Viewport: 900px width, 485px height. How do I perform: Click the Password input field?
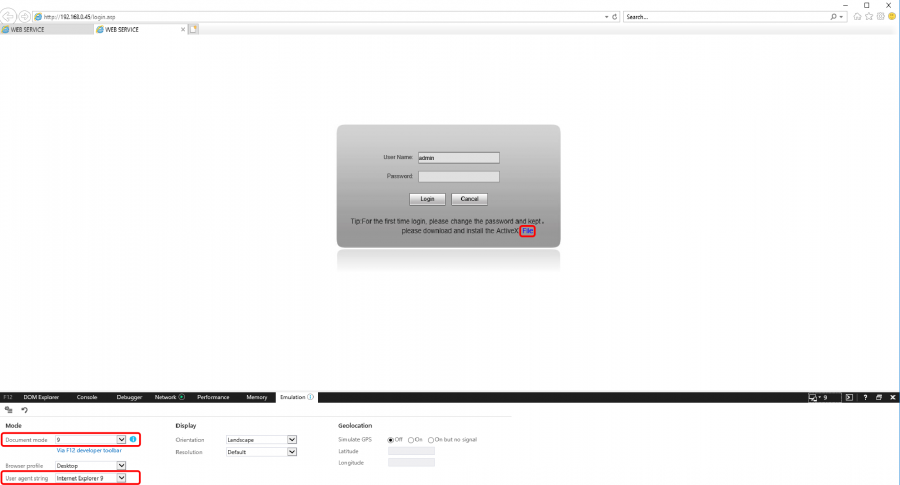pyautogui.click(x=458, y=176)
